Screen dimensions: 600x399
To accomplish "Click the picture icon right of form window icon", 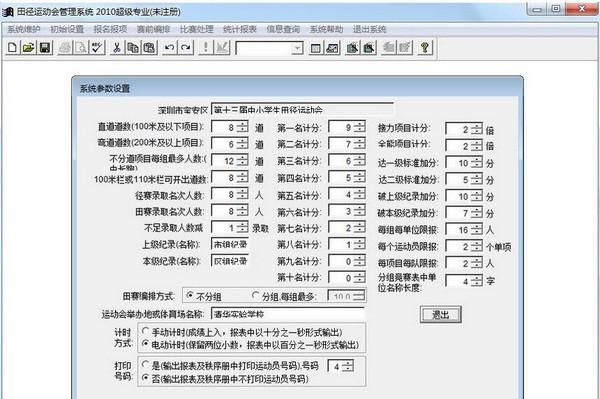I will (332, 47).
